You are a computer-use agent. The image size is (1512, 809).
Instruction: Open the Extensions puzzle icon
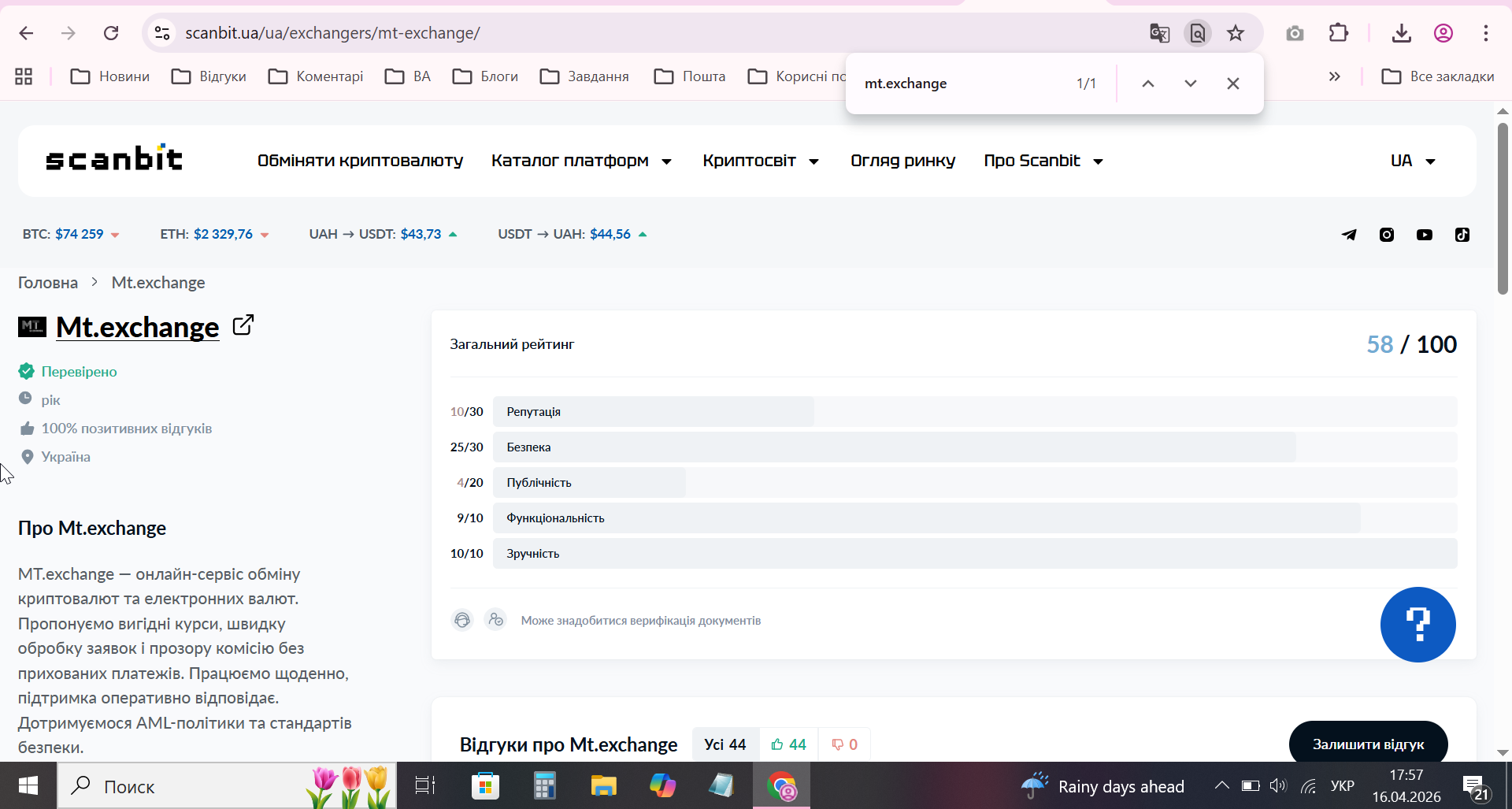pyautogui.click(x=1339, y=33)
